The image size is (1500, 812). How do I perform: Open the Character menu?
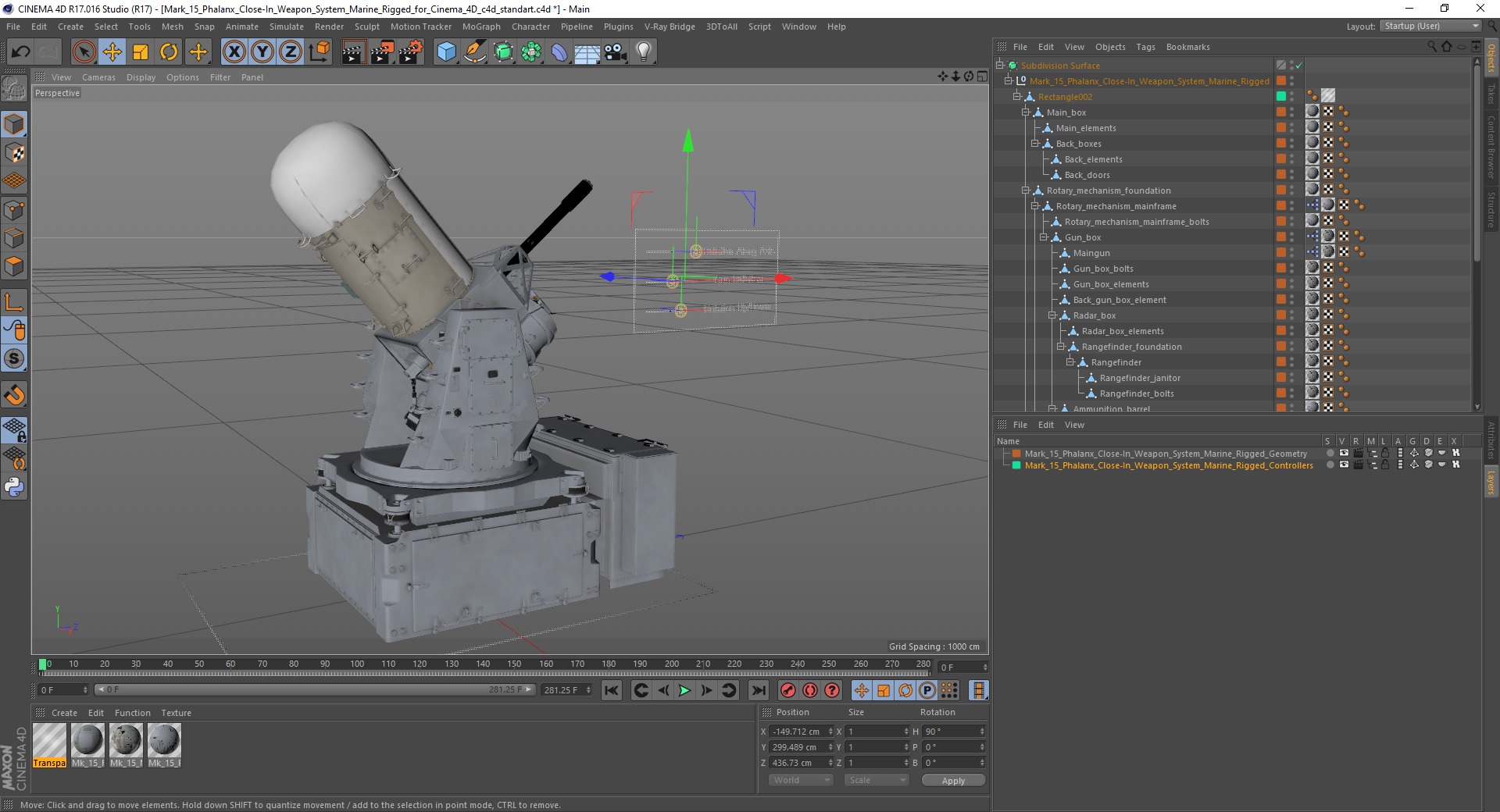(530, 27)
